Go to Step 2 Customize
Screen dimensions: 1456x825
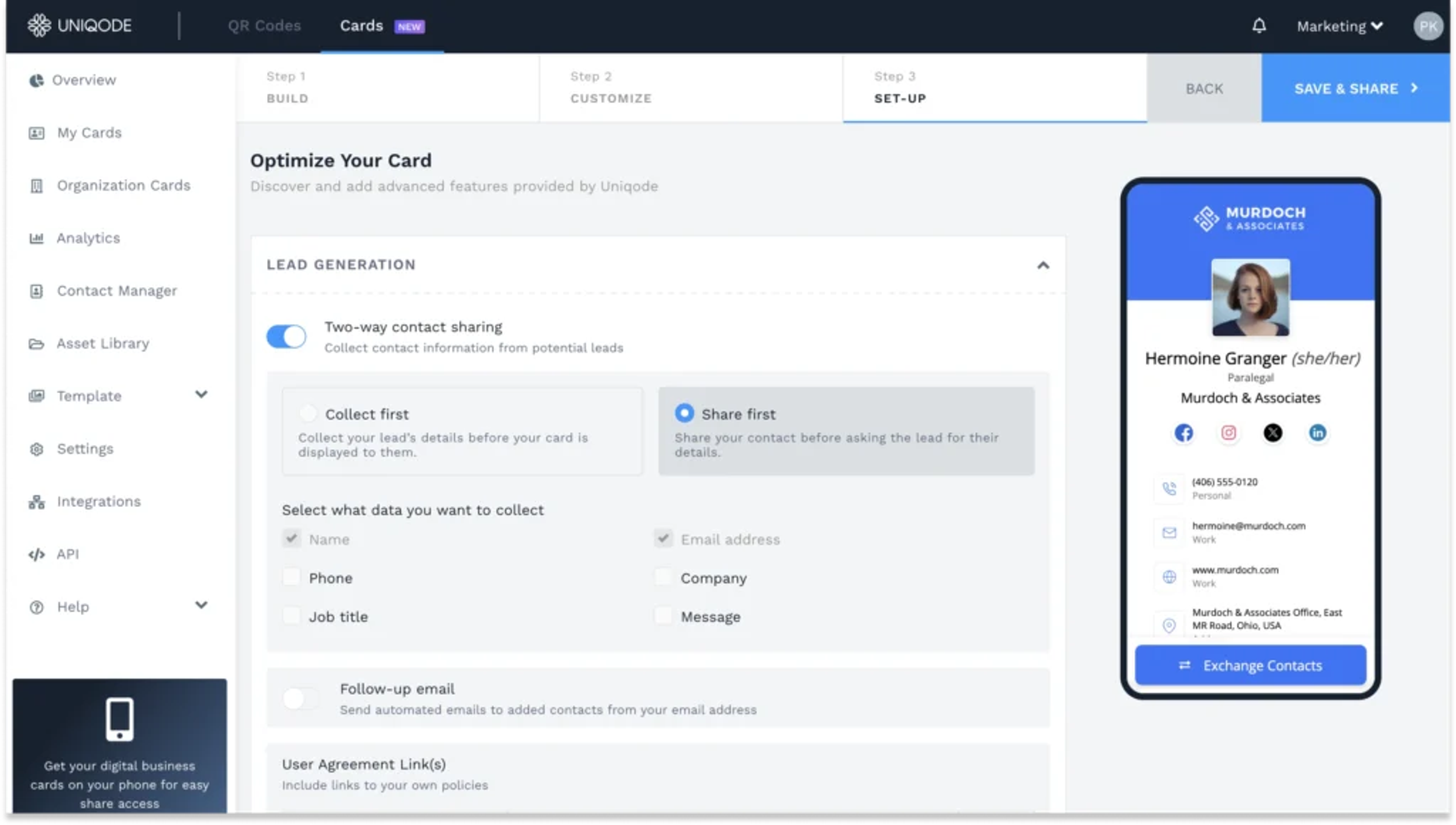tap(691, 87)
